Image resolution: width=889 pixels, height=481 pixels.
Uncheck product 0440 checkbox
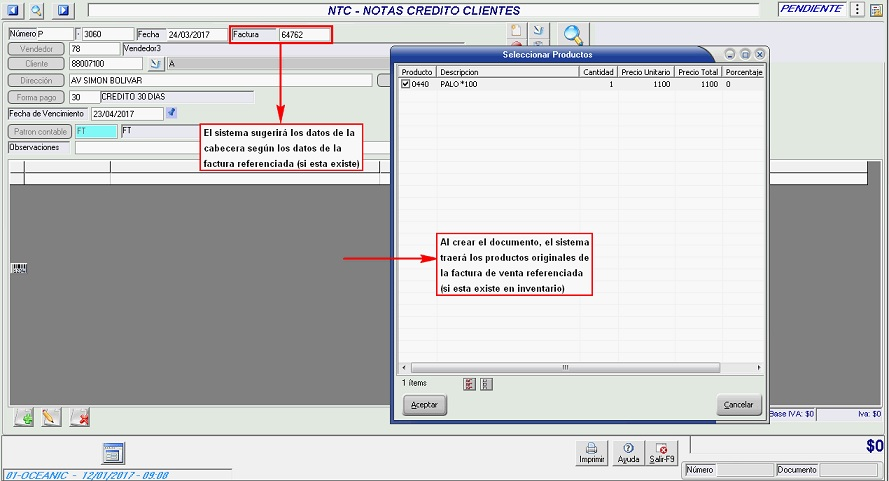click(x=405, y=85)
